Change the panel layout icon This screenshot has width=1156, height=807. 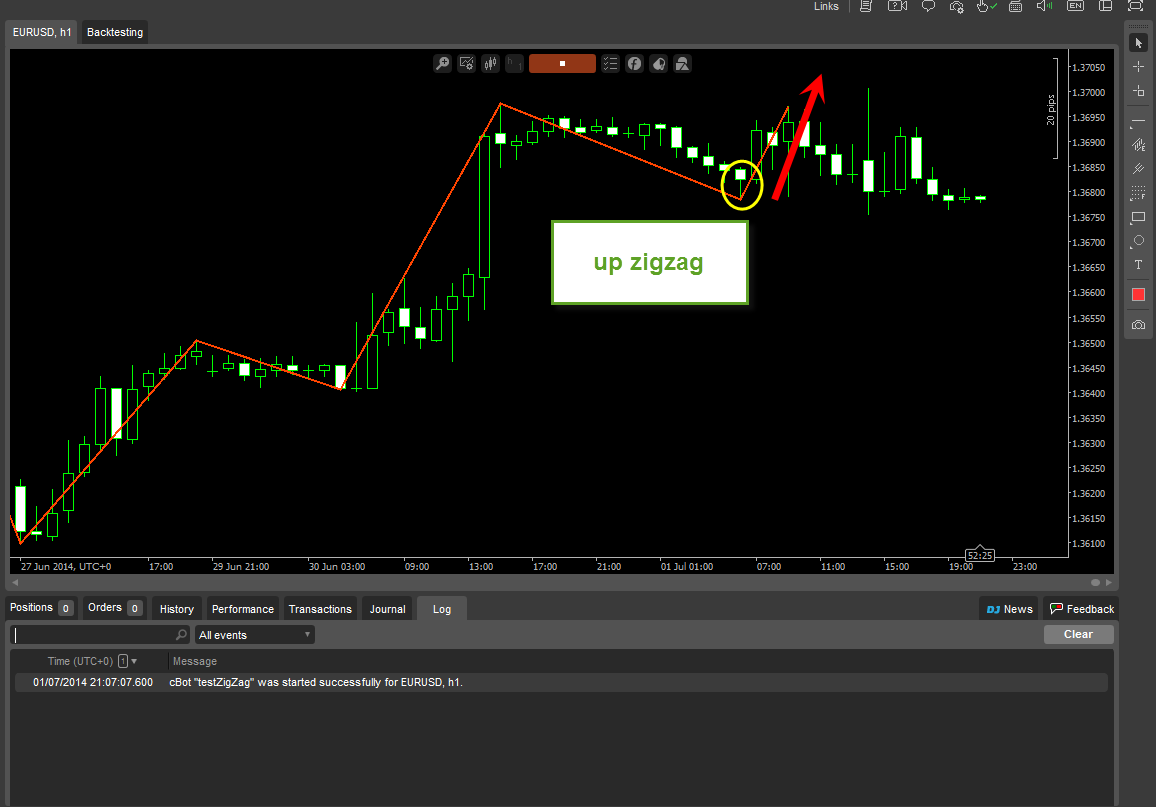tap(1105, 6)
